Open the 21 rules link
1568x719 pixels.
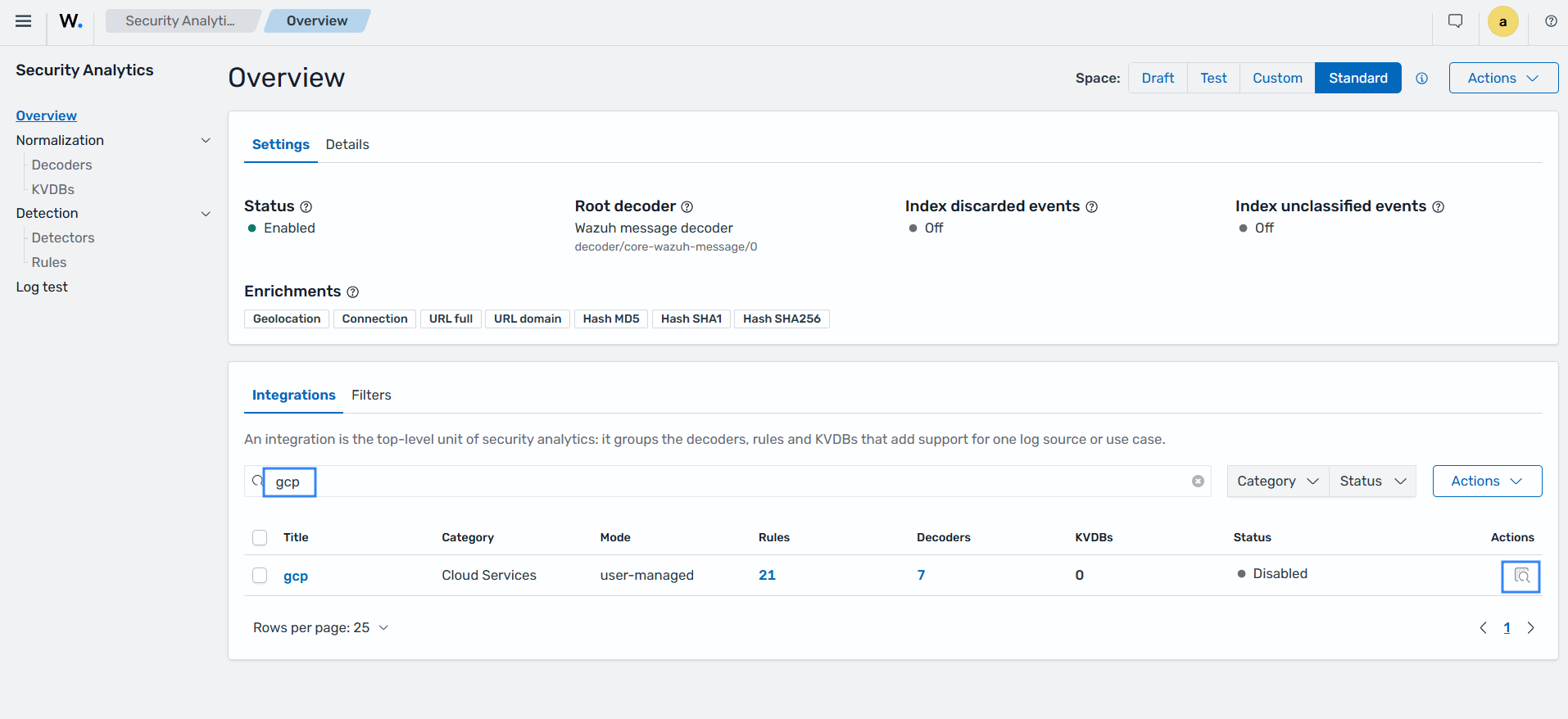767,576
